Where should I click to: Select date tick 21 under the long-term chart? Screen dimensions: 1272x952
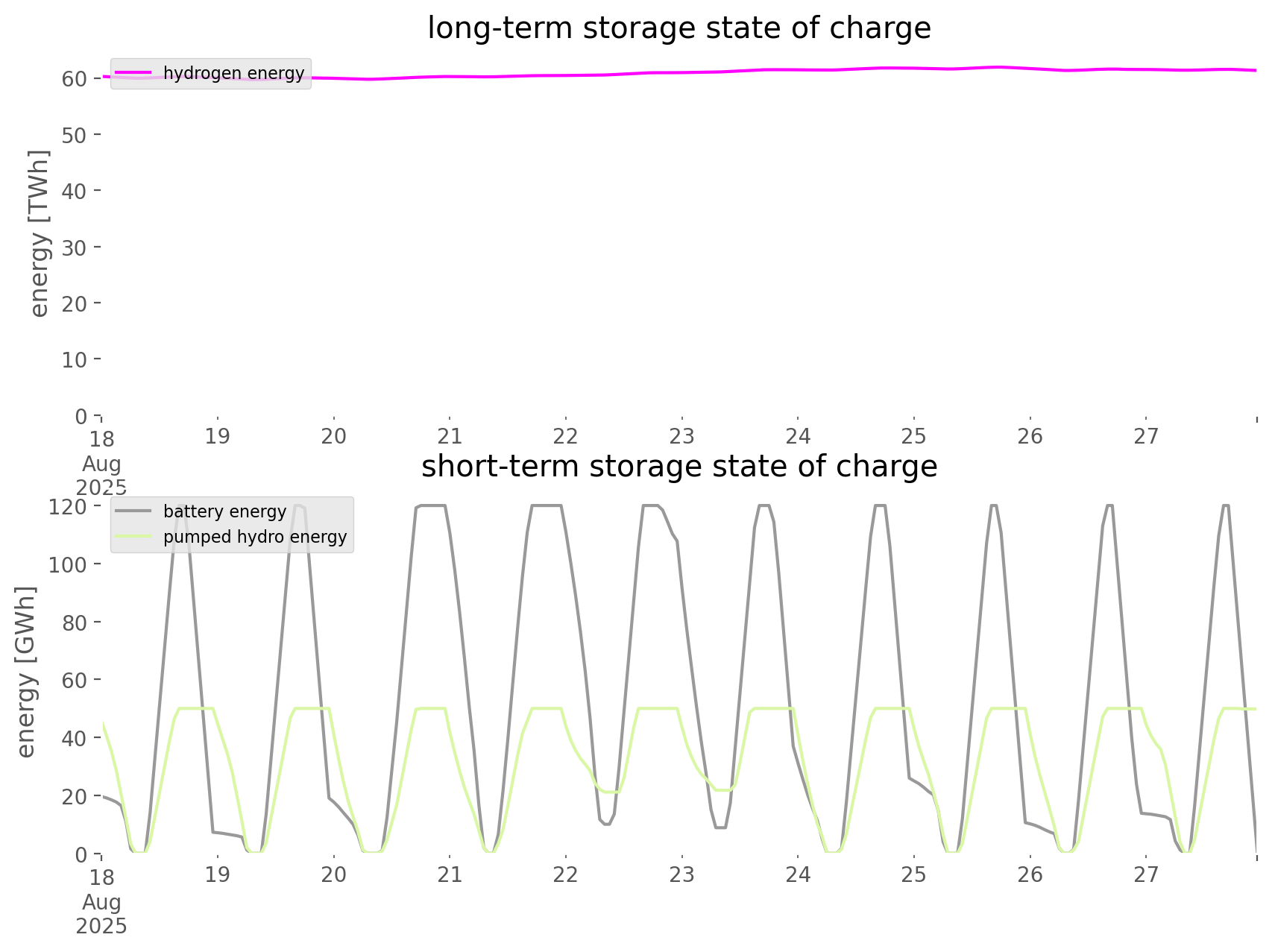point(450,437)
